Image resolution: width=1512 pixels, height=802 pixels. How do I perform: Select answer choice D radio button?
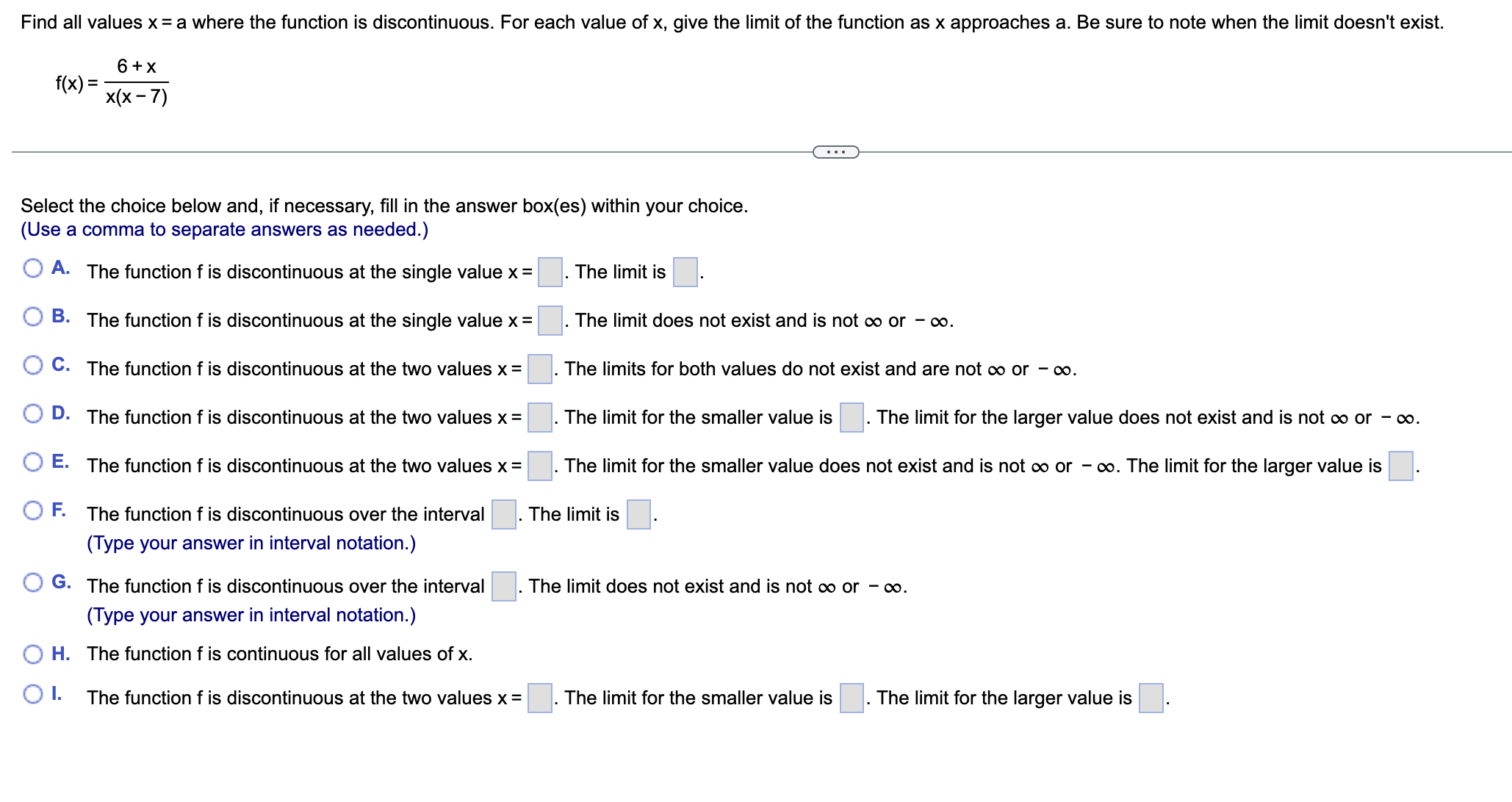32,413
